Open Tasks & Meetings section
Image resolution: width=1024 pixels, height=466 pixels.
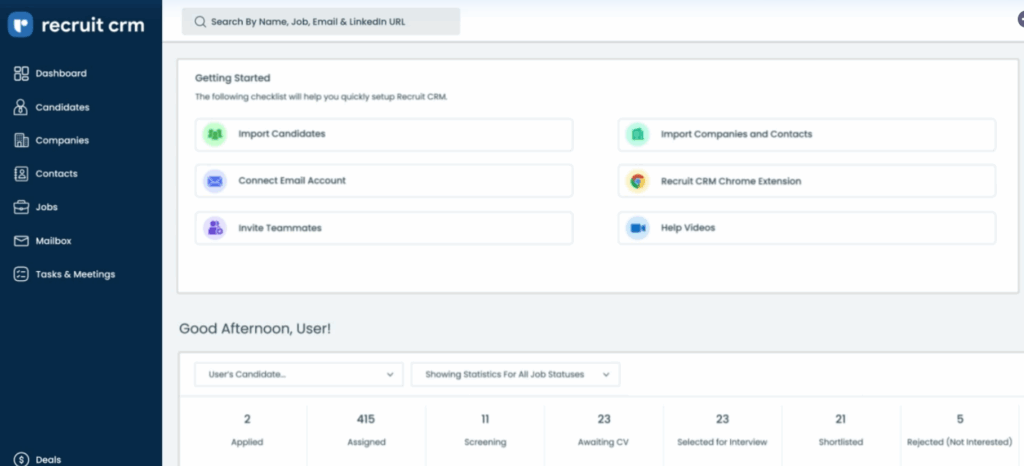(75, 274)
